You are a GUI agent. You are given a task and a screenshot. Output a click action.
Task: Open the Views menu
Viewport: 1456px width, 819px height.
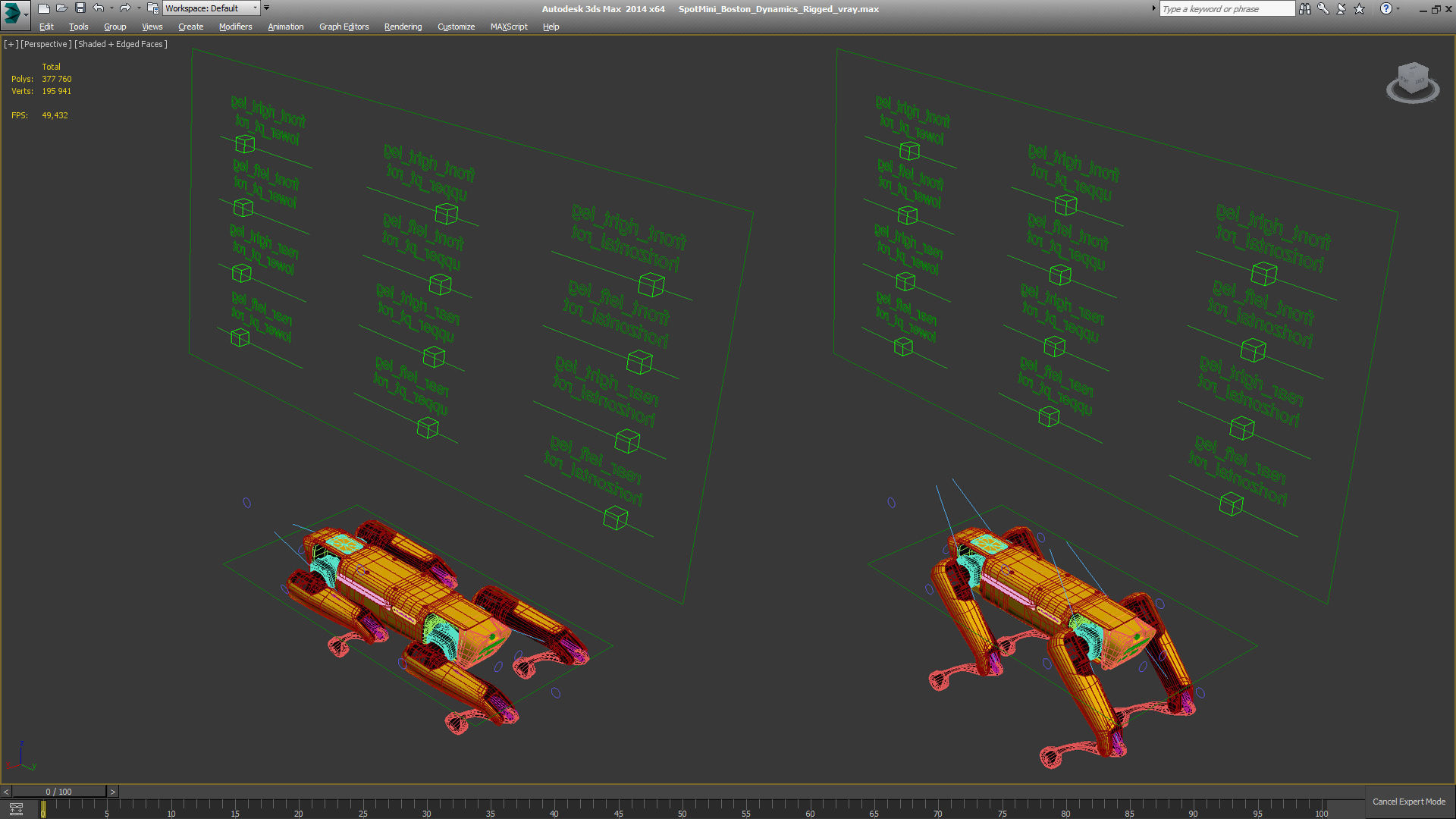click(x=152, y=27)
